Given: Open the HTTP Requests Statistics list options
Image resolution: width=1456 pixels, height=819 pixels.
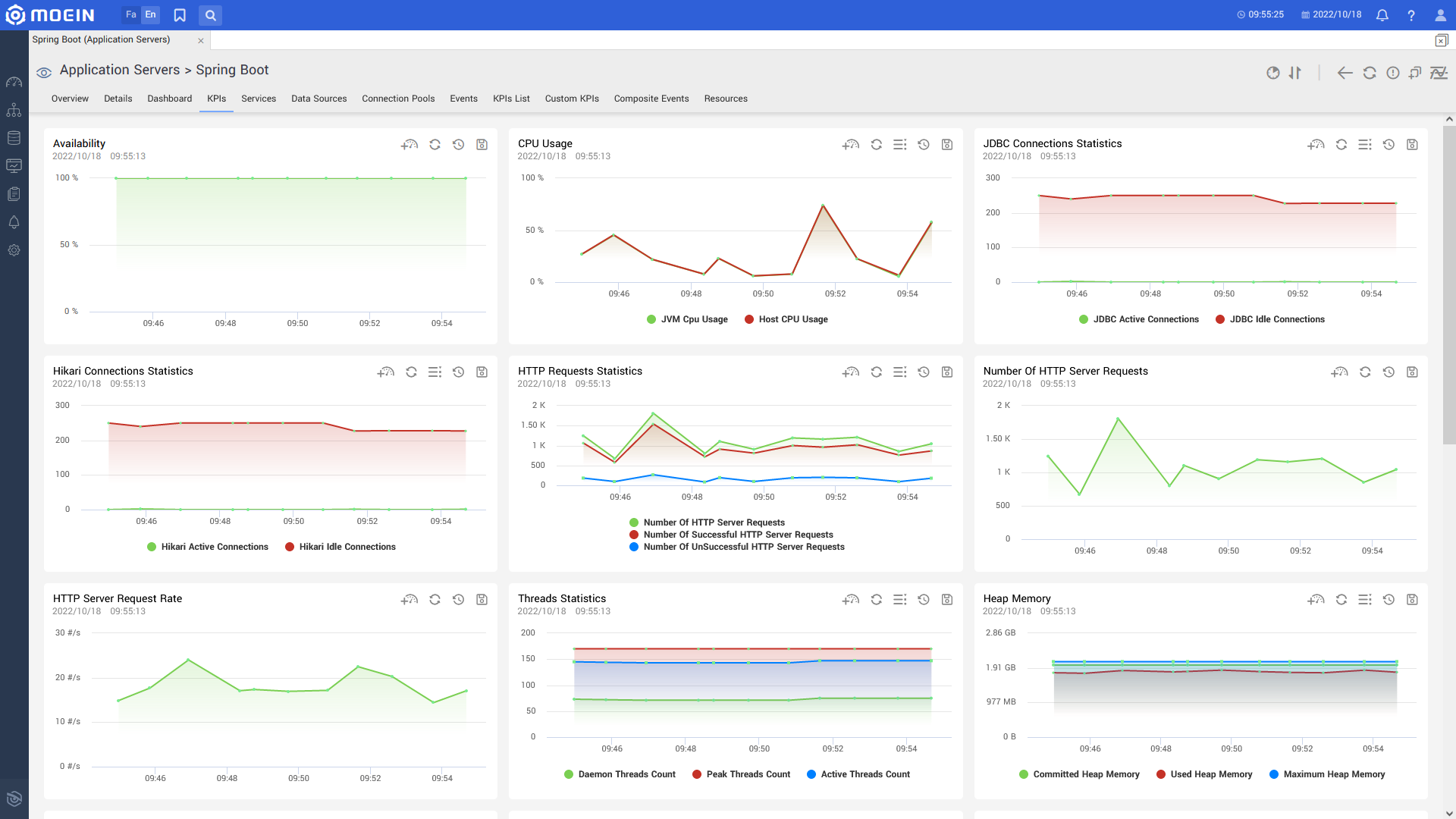Looking at the screenshot, I should 900,372.
